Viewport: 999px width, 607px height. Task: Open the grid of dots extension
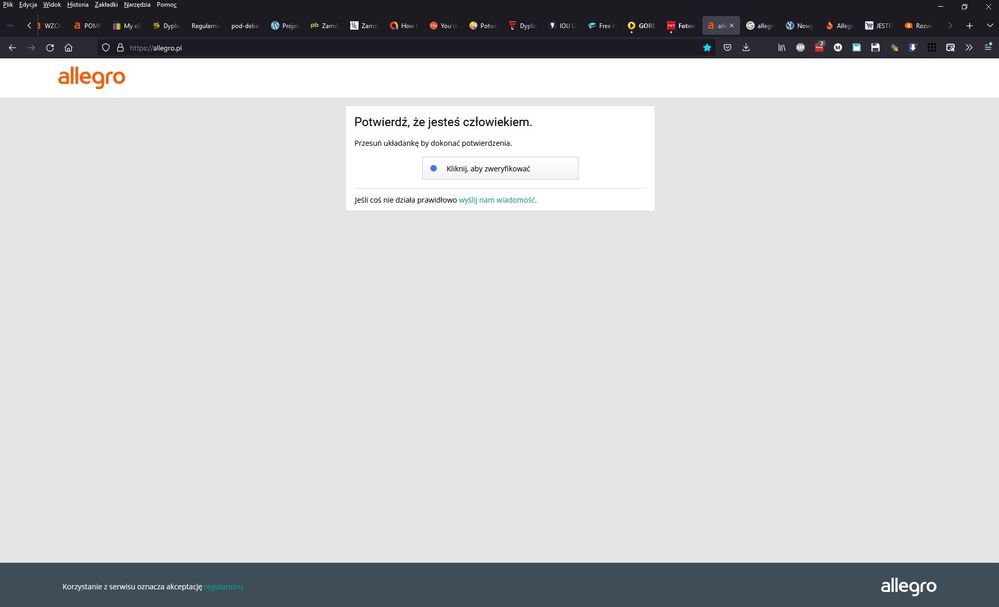click(931, 48)
